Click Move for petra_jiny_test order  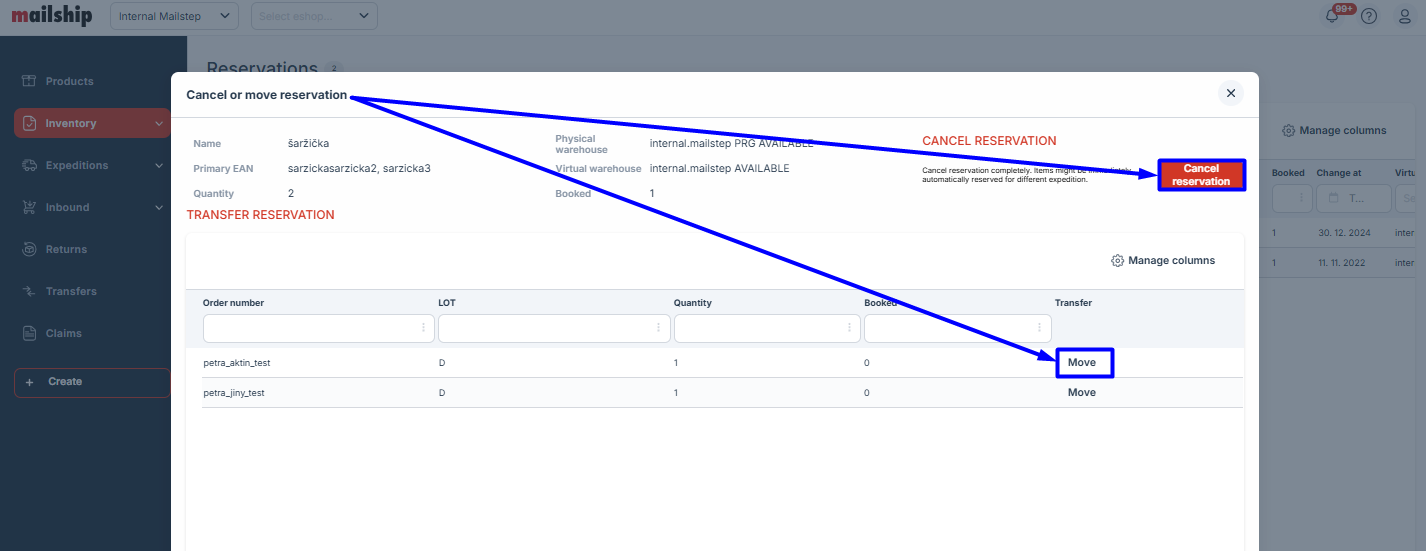click(x=1082, y=393)
